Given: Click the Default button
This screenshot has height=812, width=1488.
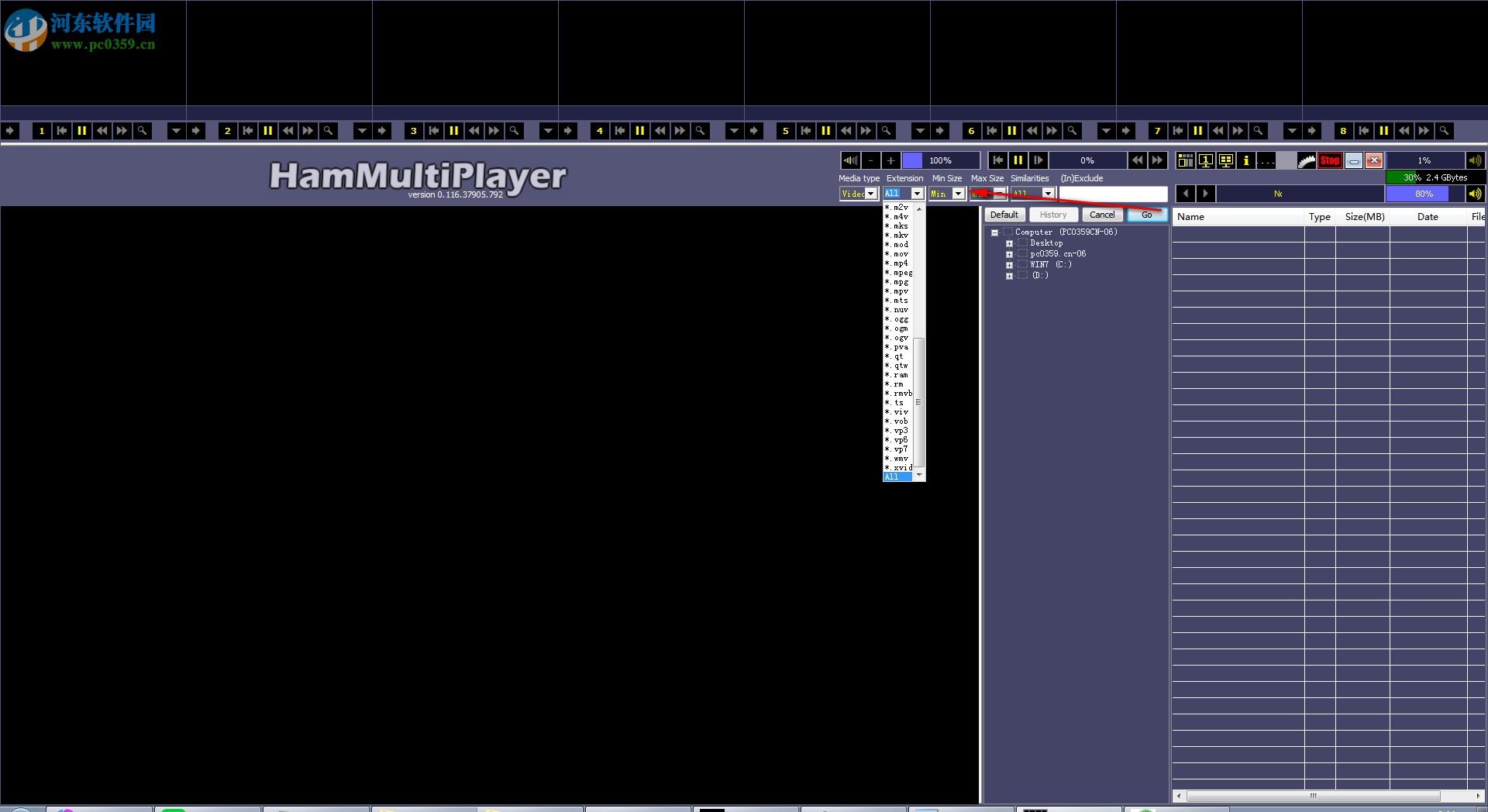Looking at the screenshot, I should pyautogui.click(x=1004, y=215).
